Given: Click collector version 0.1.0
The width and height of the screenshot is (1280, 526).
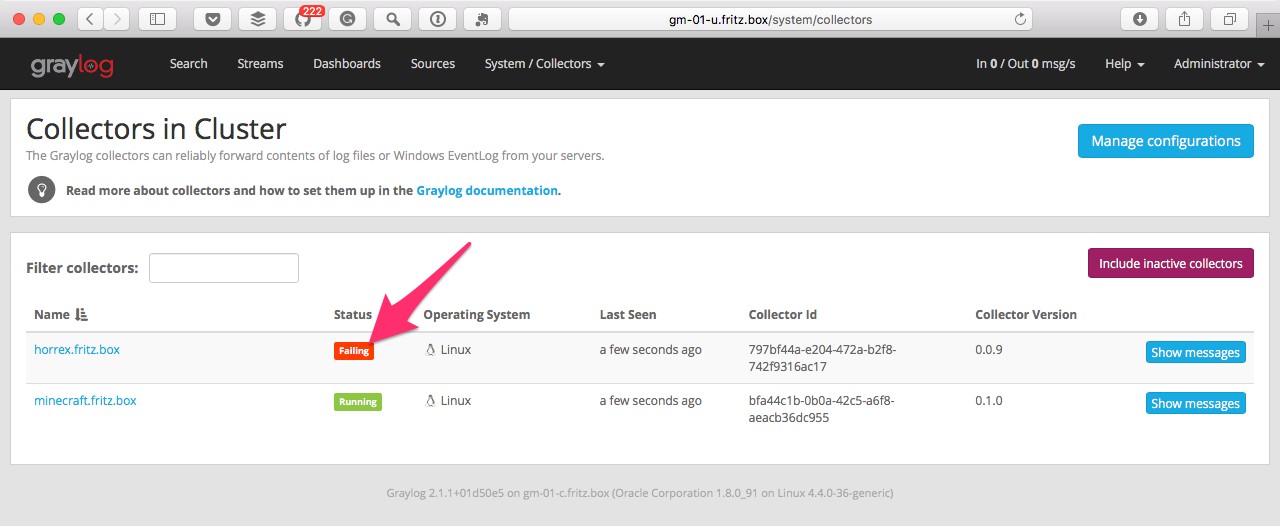Looking at the screenshot, I should [x=989, y=401].
